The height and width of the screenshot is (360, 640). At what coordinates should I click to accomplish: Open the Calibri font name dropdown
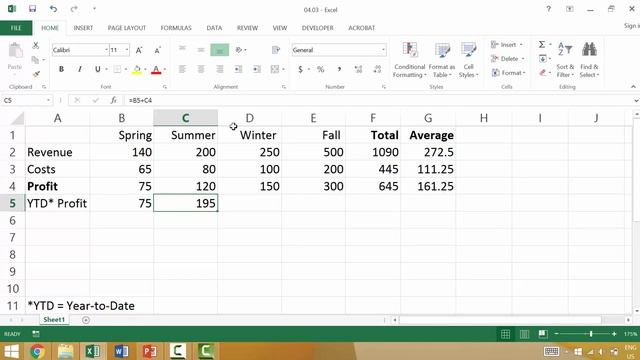coord(106,50)
